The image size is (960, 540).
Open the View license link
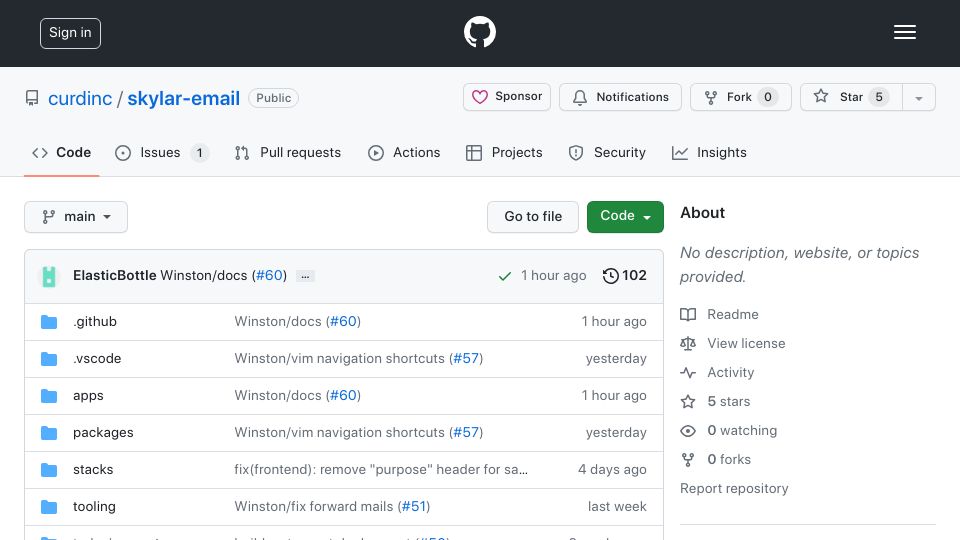pyautogui.click(x=746, y=343)
